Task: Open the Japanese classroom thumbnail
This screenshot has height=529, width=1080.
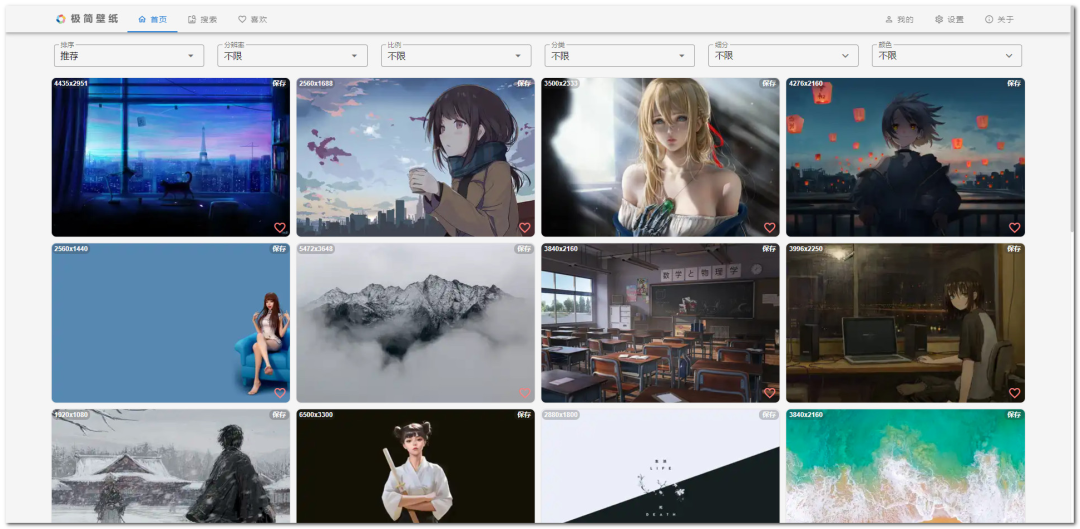Action: [661, 322]
